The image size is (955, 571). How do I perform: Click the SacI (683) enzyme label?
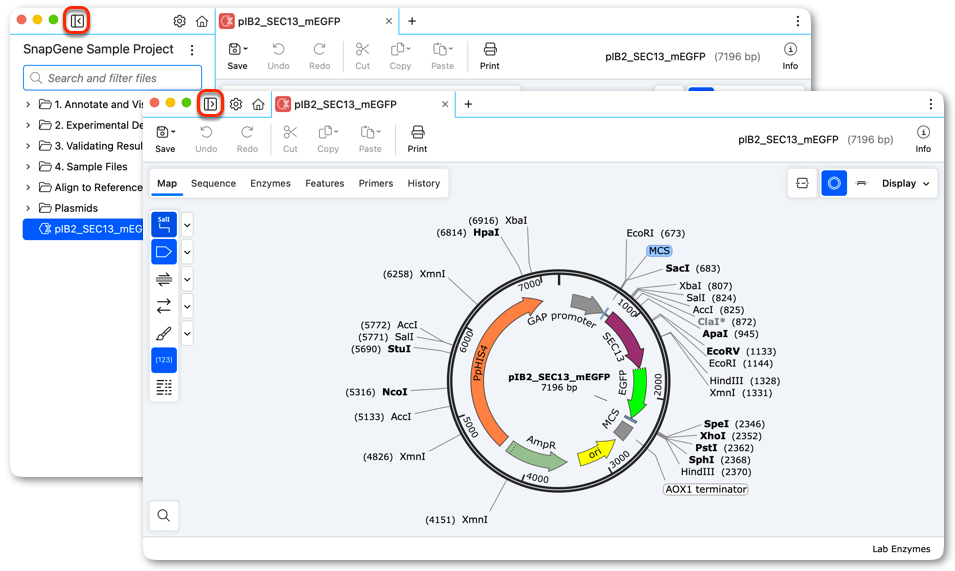coord(692,268)
